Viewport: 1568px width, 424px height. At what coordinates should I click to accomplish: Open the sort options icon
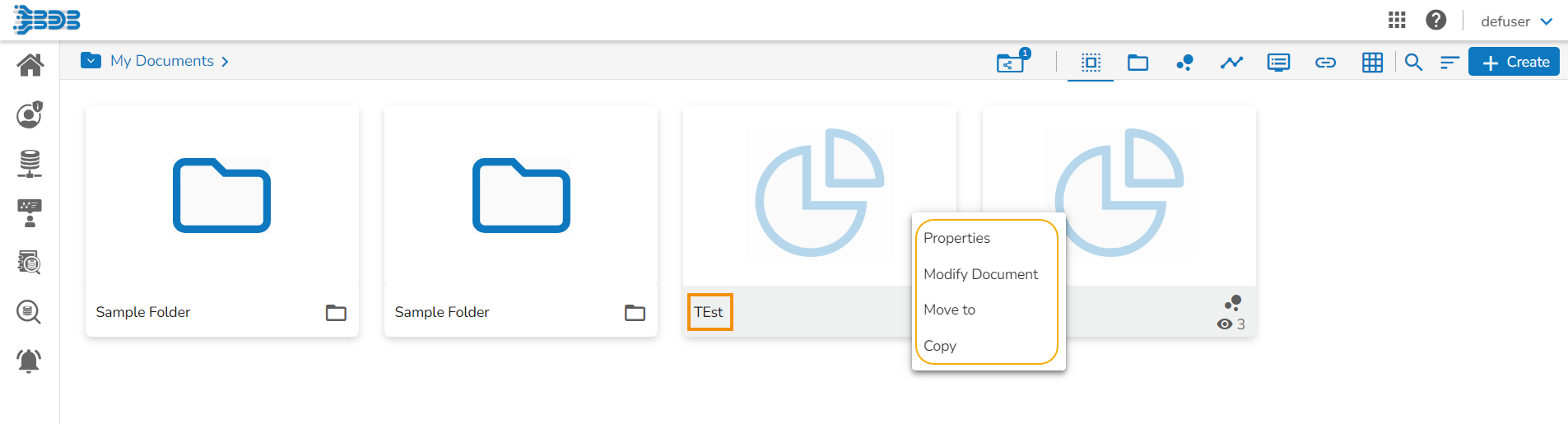tap(1449, 63)
